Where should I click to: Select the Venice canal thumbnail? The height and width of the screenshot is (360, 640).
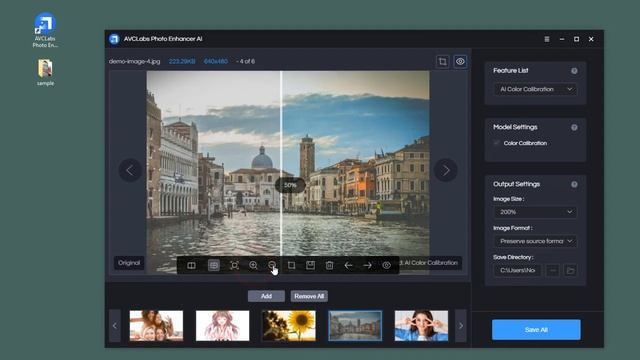click(355, 326)
